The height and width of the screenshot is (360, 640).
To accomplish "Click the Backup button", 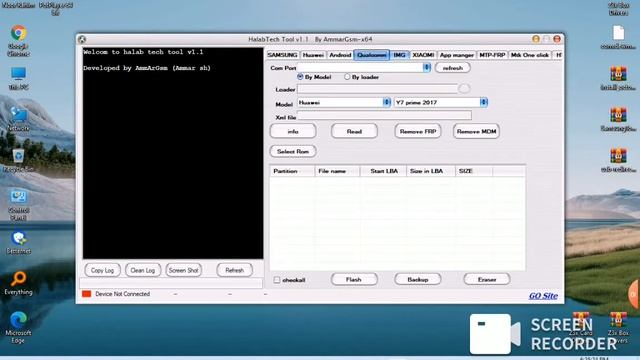I will [418, 279].
